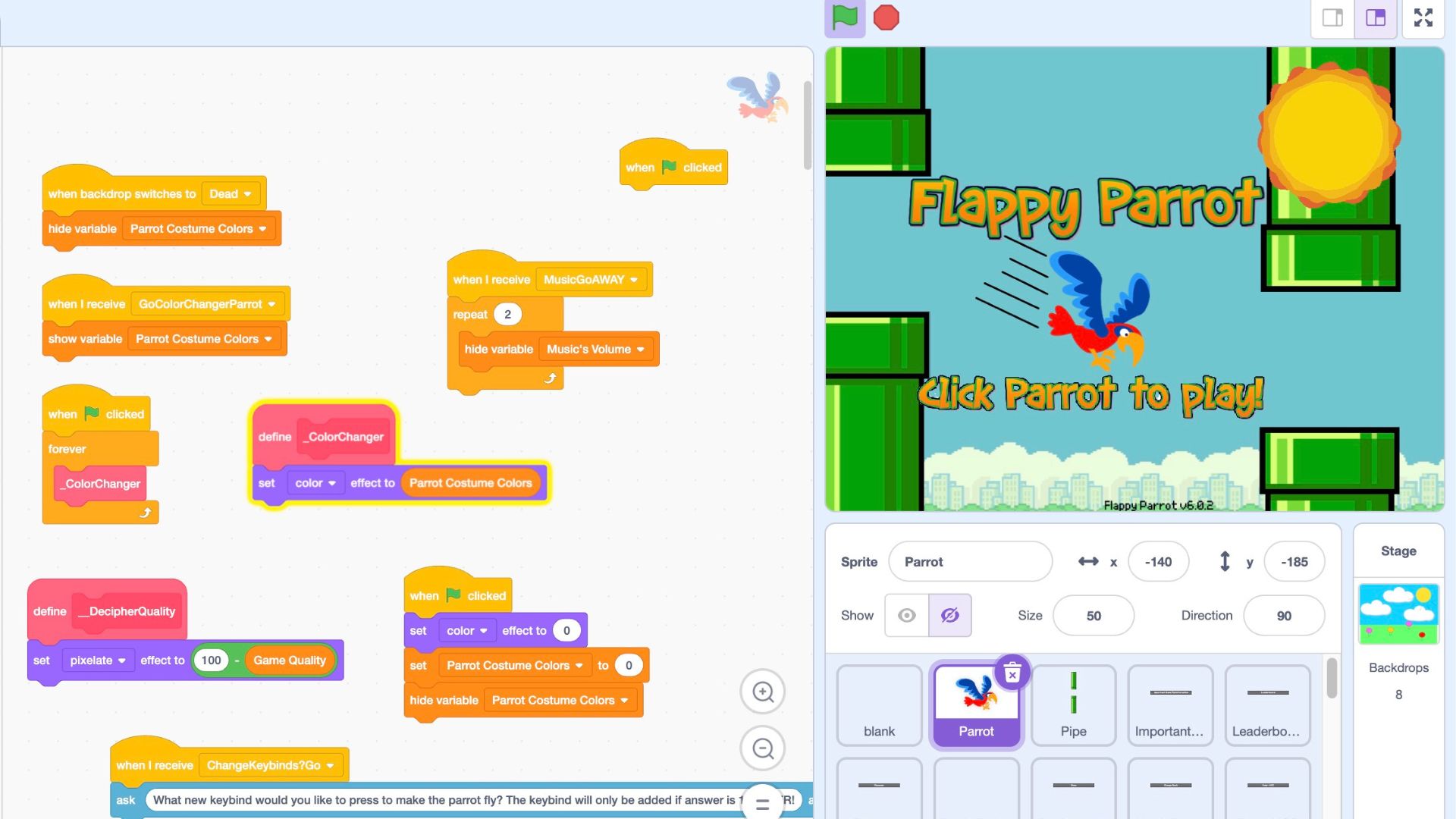The width and height of the screenshot is (1456, 819).
Task: Zoom in the code workspace
Action: (763, 692)
